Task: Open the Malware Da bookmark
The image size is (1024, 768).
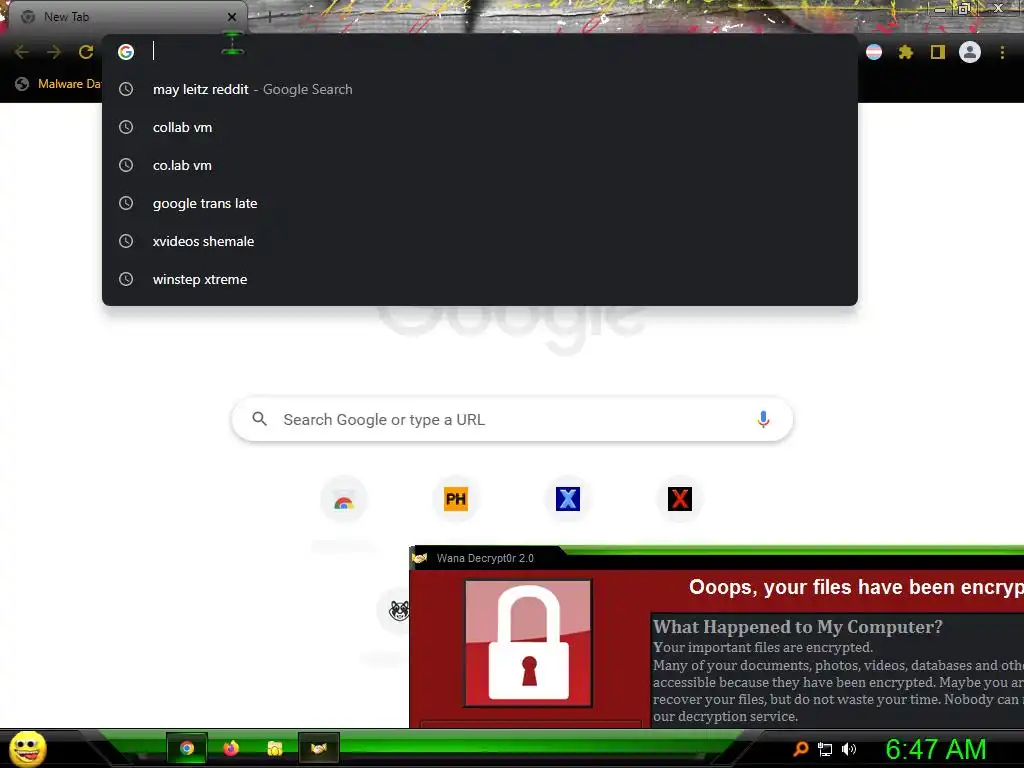Action: click(x=58, y=84)
